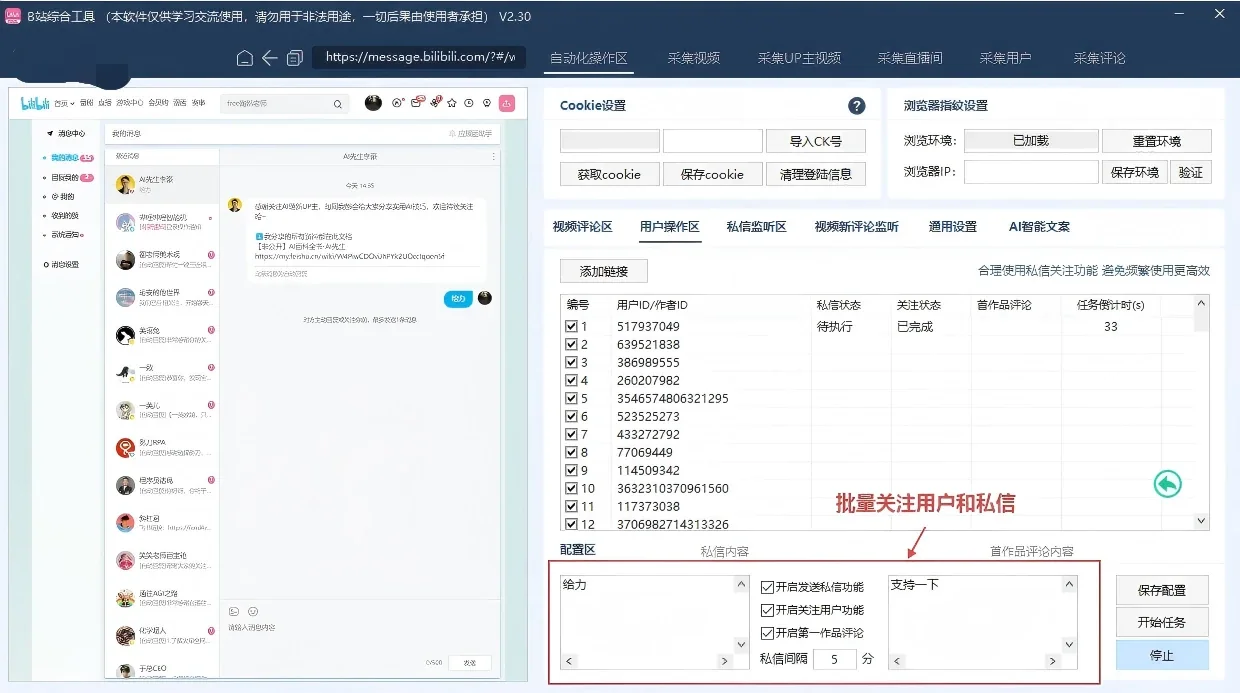Viewport: 1240px width, 693px height.
Task: Switch to 视频新评论监听 sub-tab
Action: point(856,227)
